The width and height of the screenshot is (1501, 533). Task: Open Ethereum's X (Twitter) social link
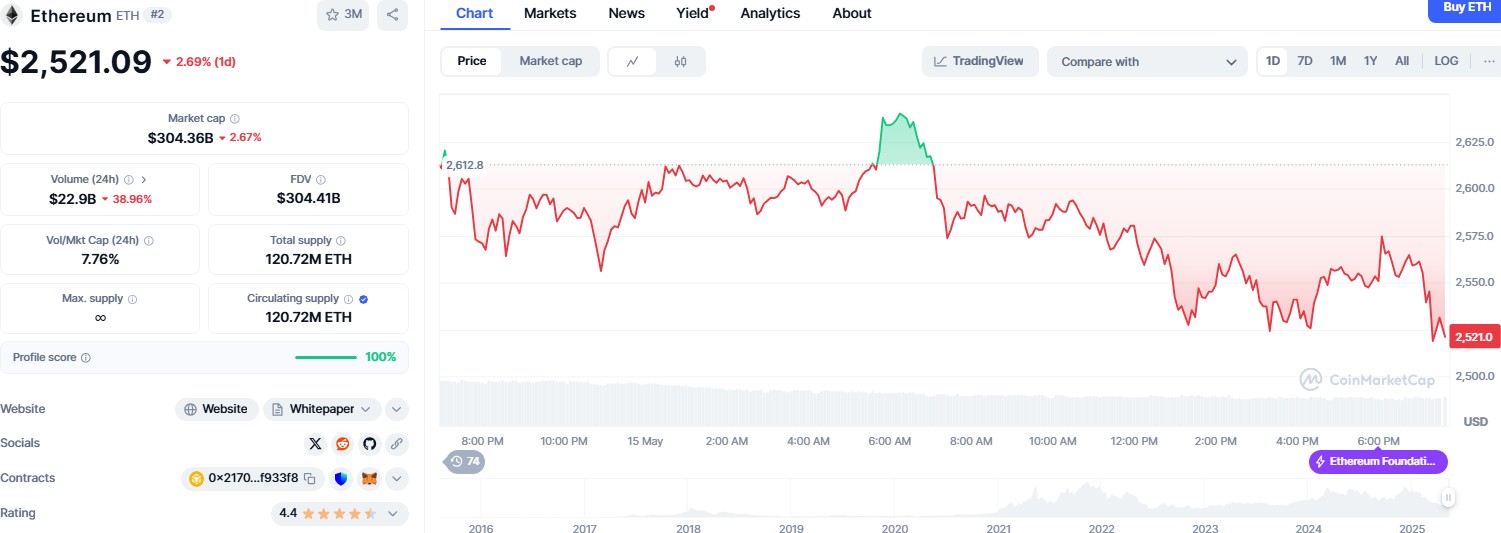tap(316, 443)
